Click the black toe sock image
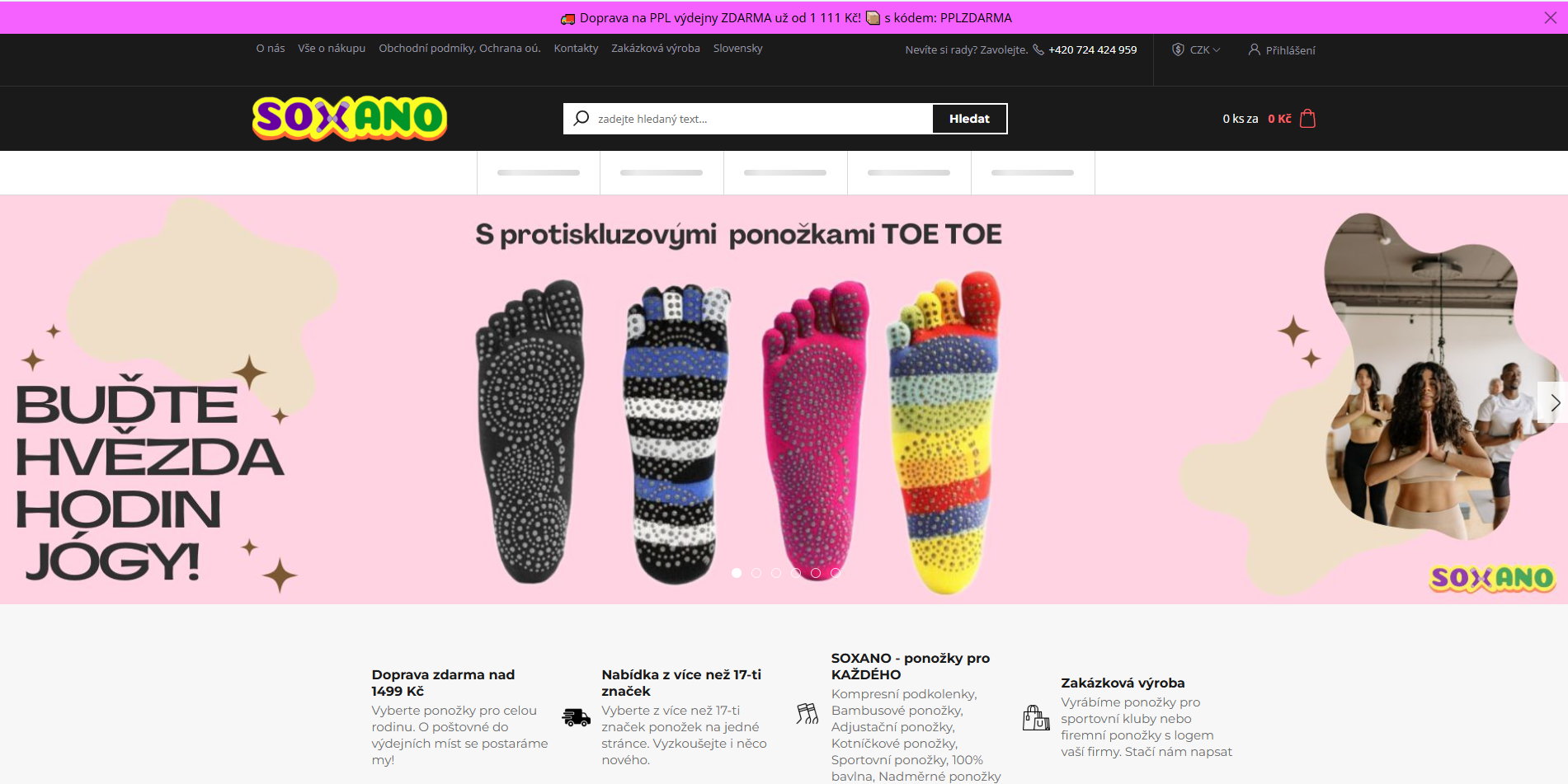Image resolution: width=1568 pixels, height=784 pixels. click(530, 431)
